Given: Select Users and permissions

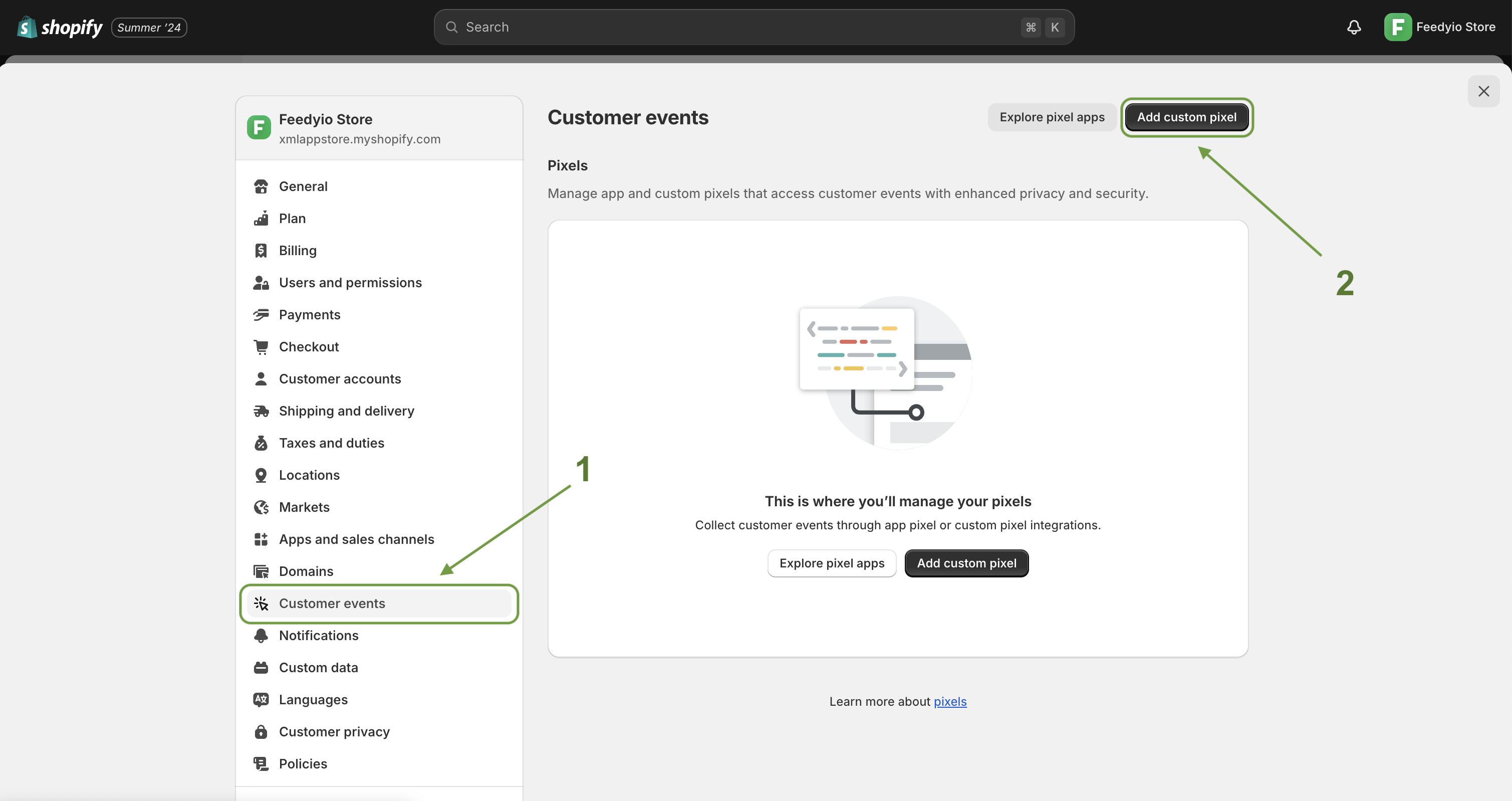Looking at the screenshot, I should point(379,283).
